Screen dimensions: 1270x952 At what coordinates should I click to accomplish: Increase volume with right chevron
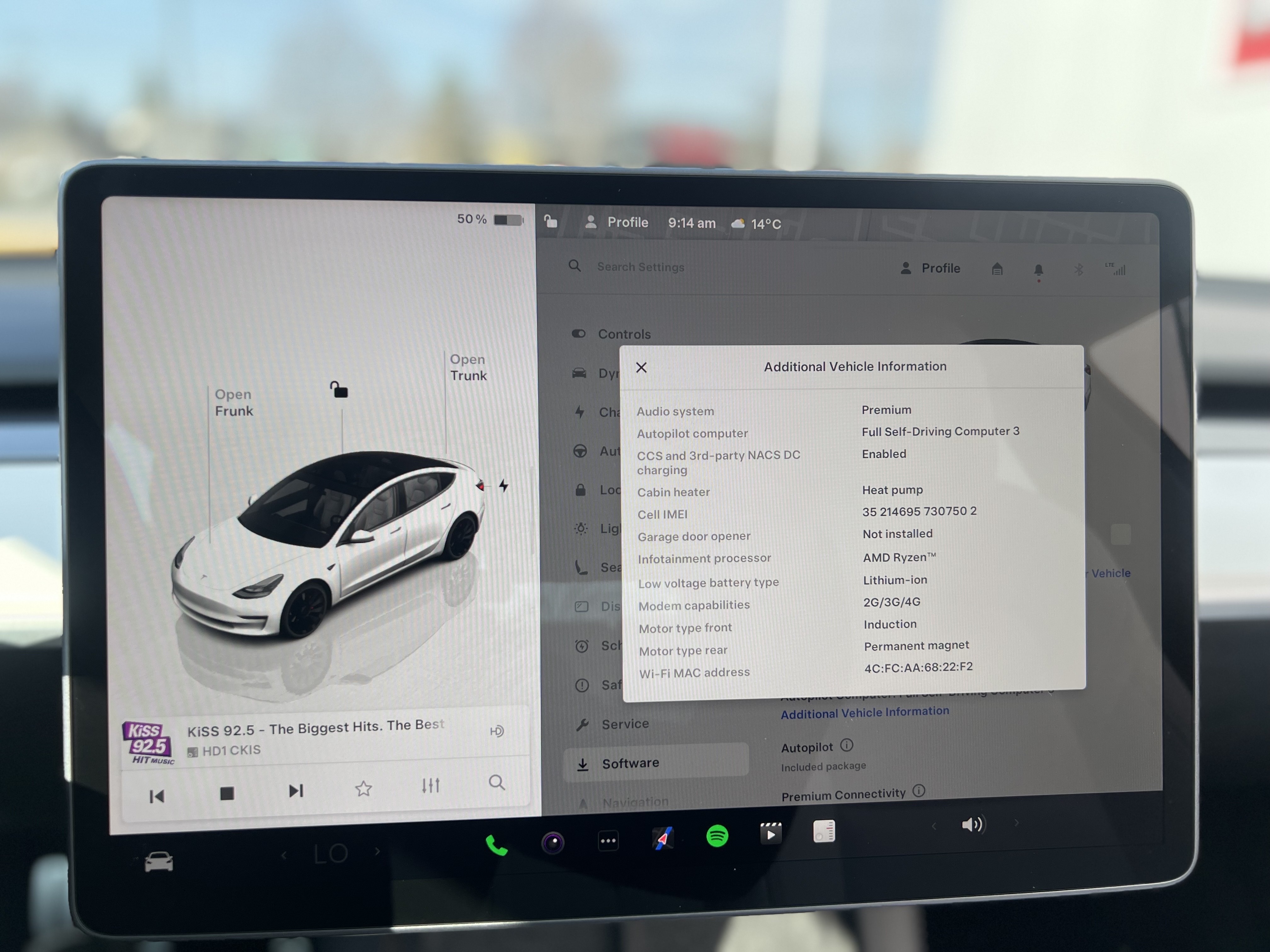(1017, 823)
